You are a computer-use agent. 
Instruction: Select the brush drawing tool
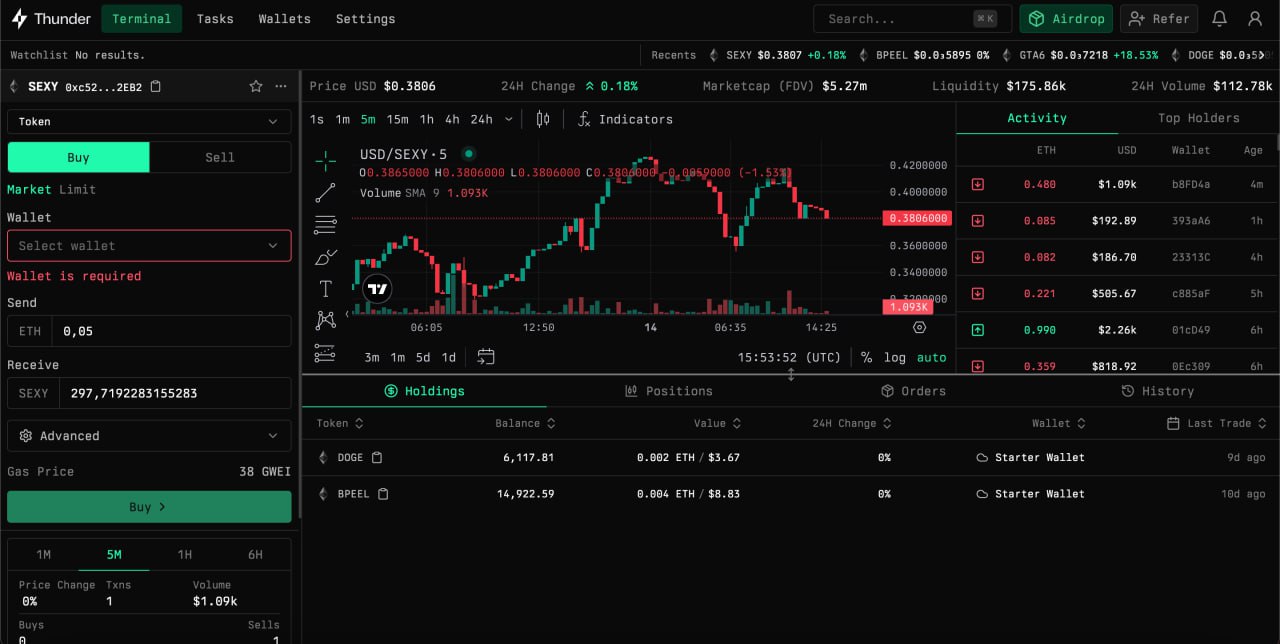[x=325, y=257]
